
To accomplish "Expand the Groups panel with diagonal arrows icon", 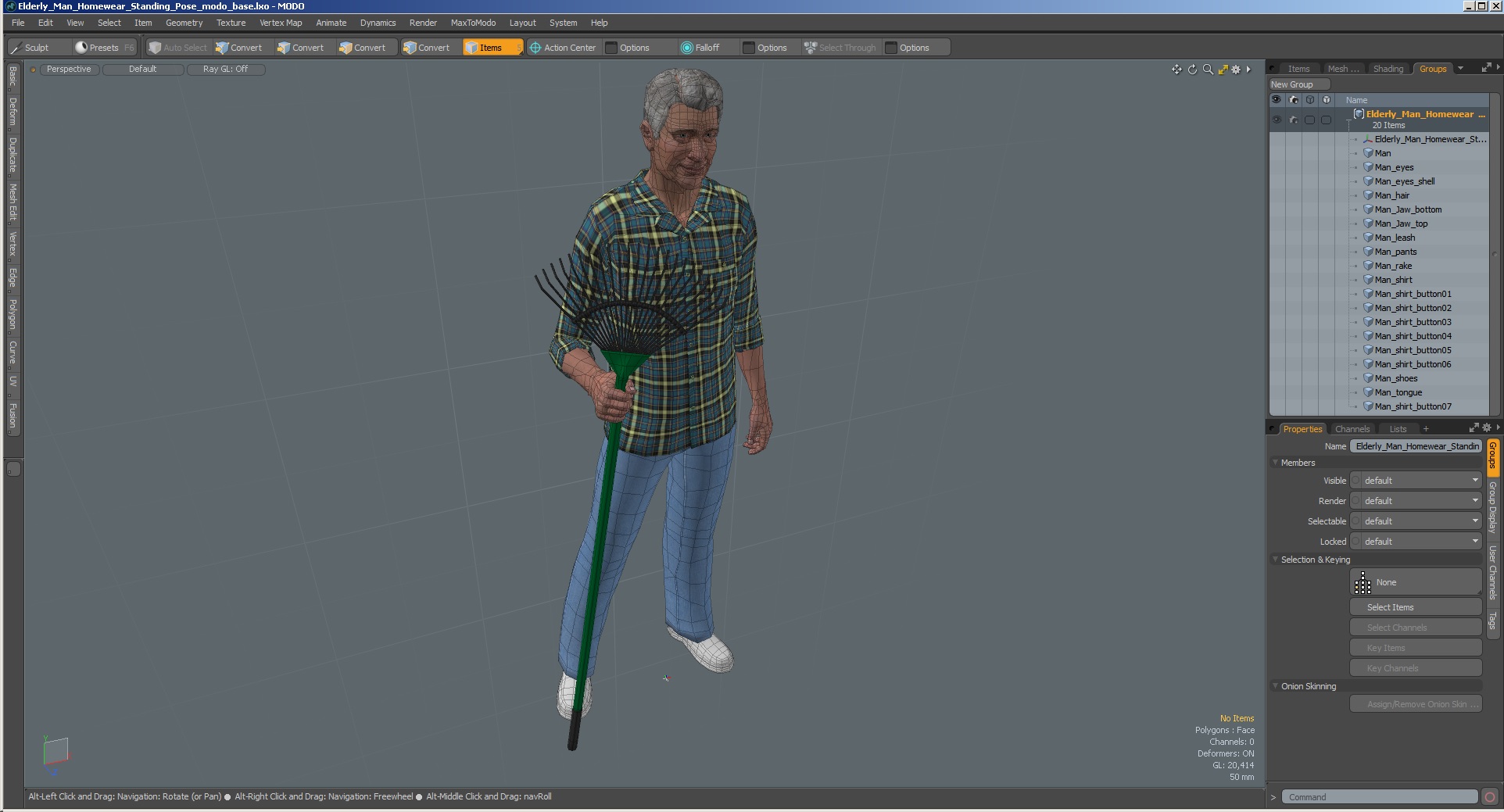I will pyautogui.click(x=1486, y=69).
